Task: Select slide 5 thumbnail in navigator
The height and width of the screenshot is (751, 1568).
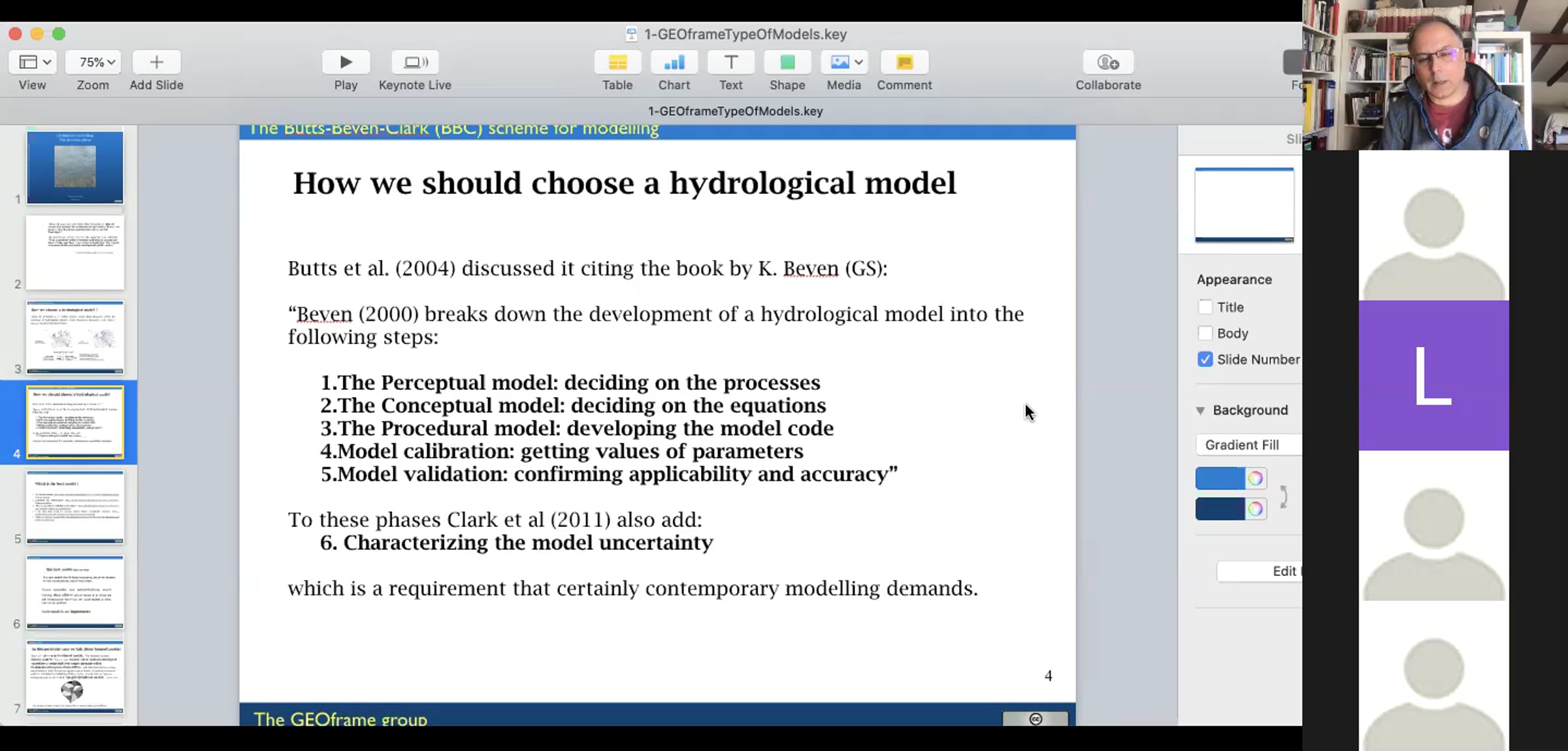Action: (x=74, y=507)
